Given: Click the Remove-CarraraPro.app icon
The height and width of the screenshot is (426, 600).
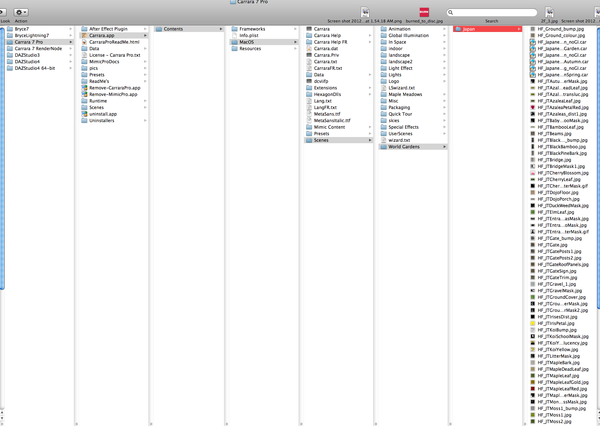Looking at the screenshot, I should click(85, 88).
